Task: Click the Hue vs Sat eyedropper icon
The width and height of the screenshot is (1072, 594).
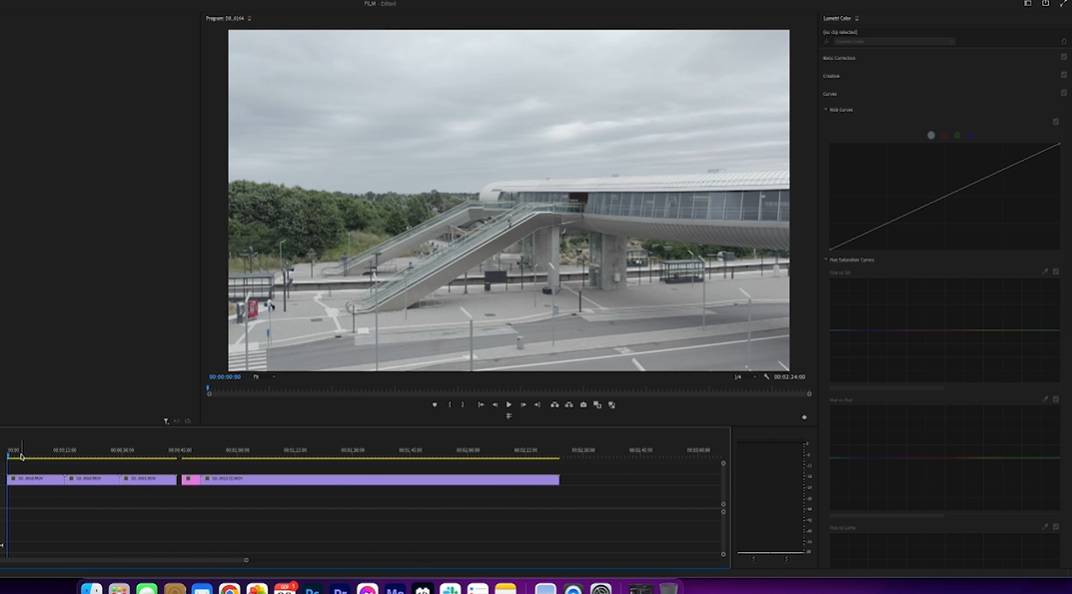Action: [x=1046, y=272]
